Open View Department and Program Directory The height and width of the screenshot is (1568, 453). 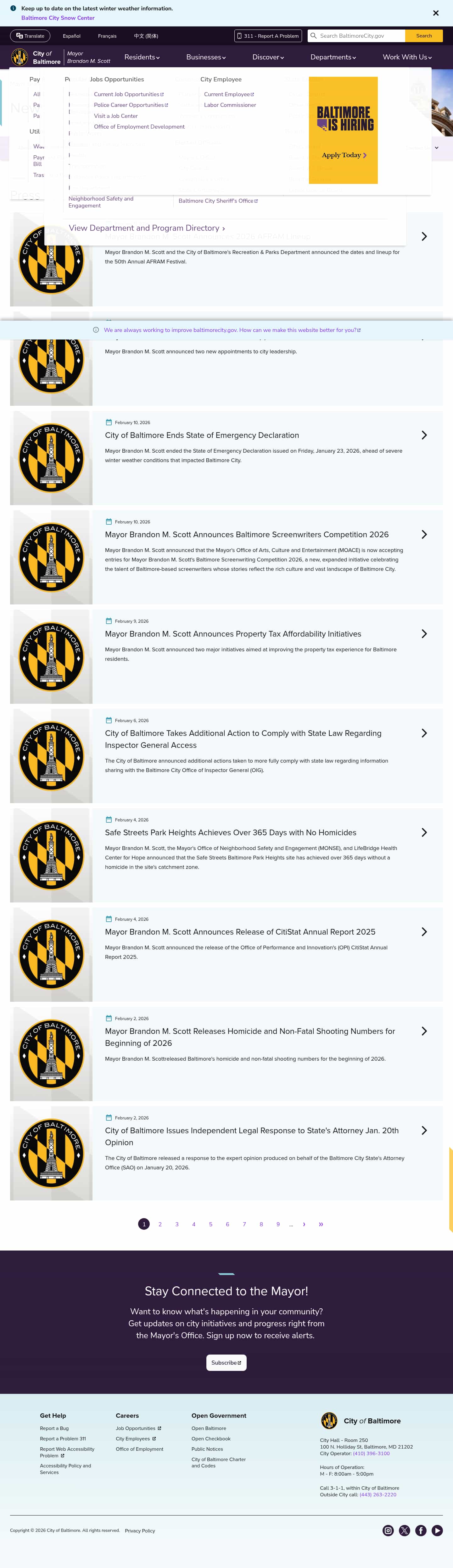click(x=147, y=228)
